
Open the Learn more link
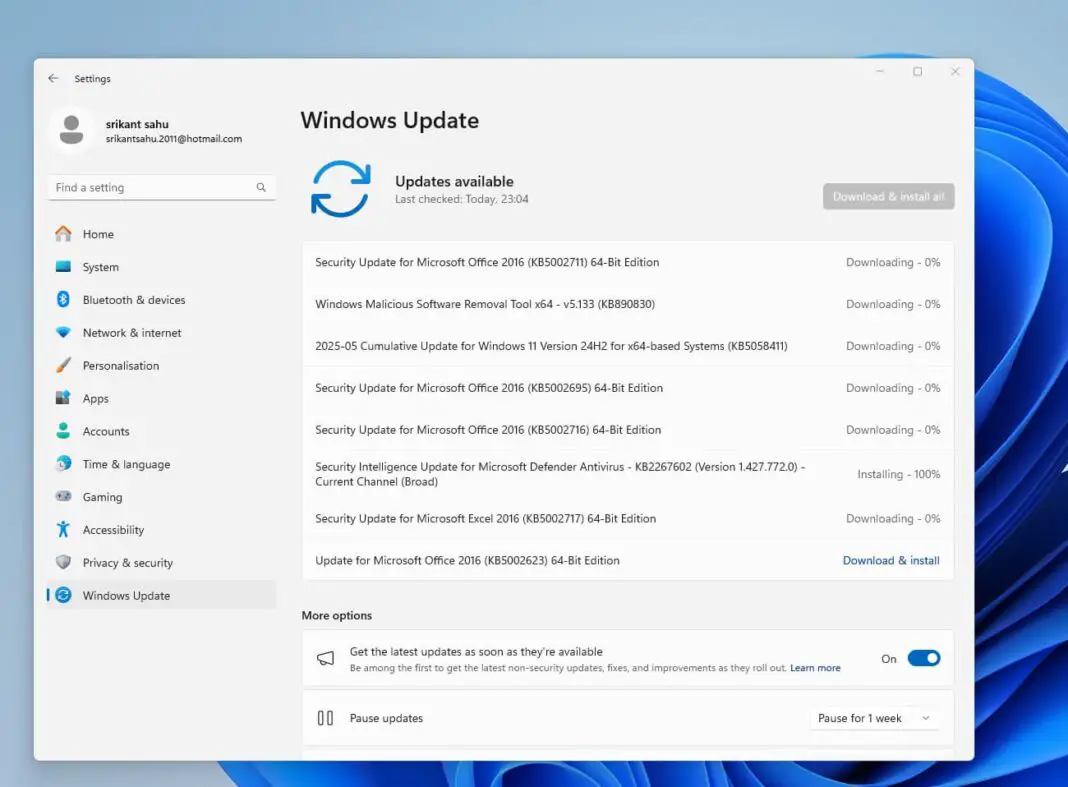(814, 667)
